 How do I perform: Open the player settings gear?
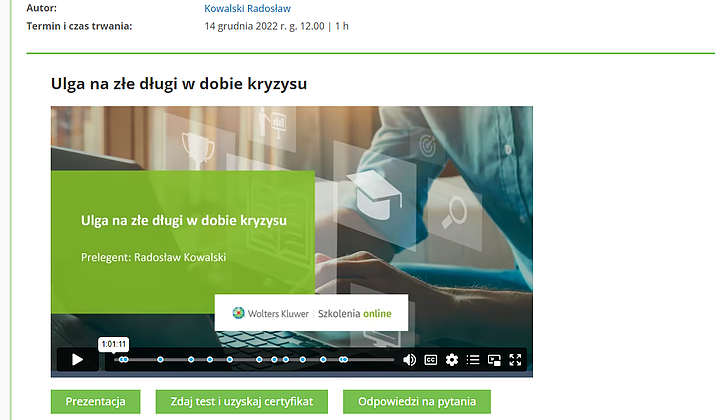[452, 360]
